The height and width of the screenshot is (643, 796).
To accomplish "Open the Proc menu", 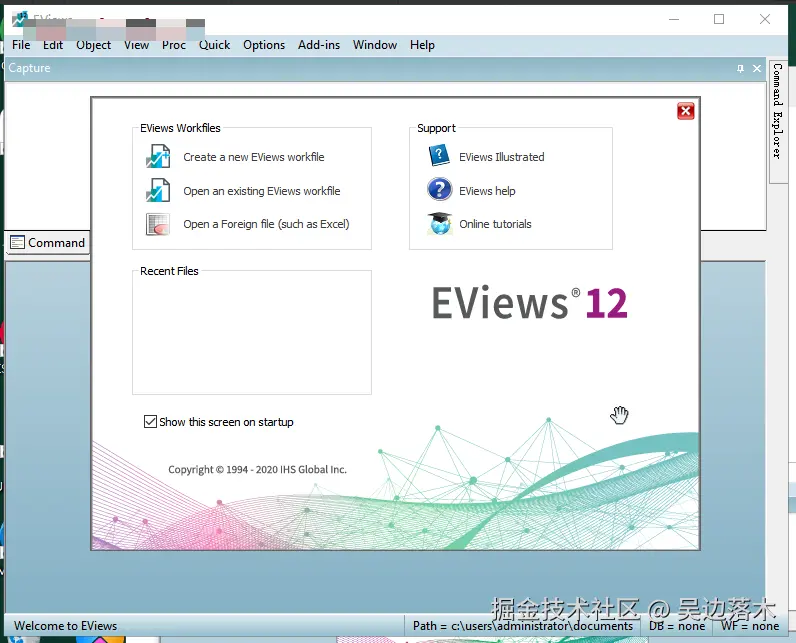I will pyautogui.click(x=174, y=45).
